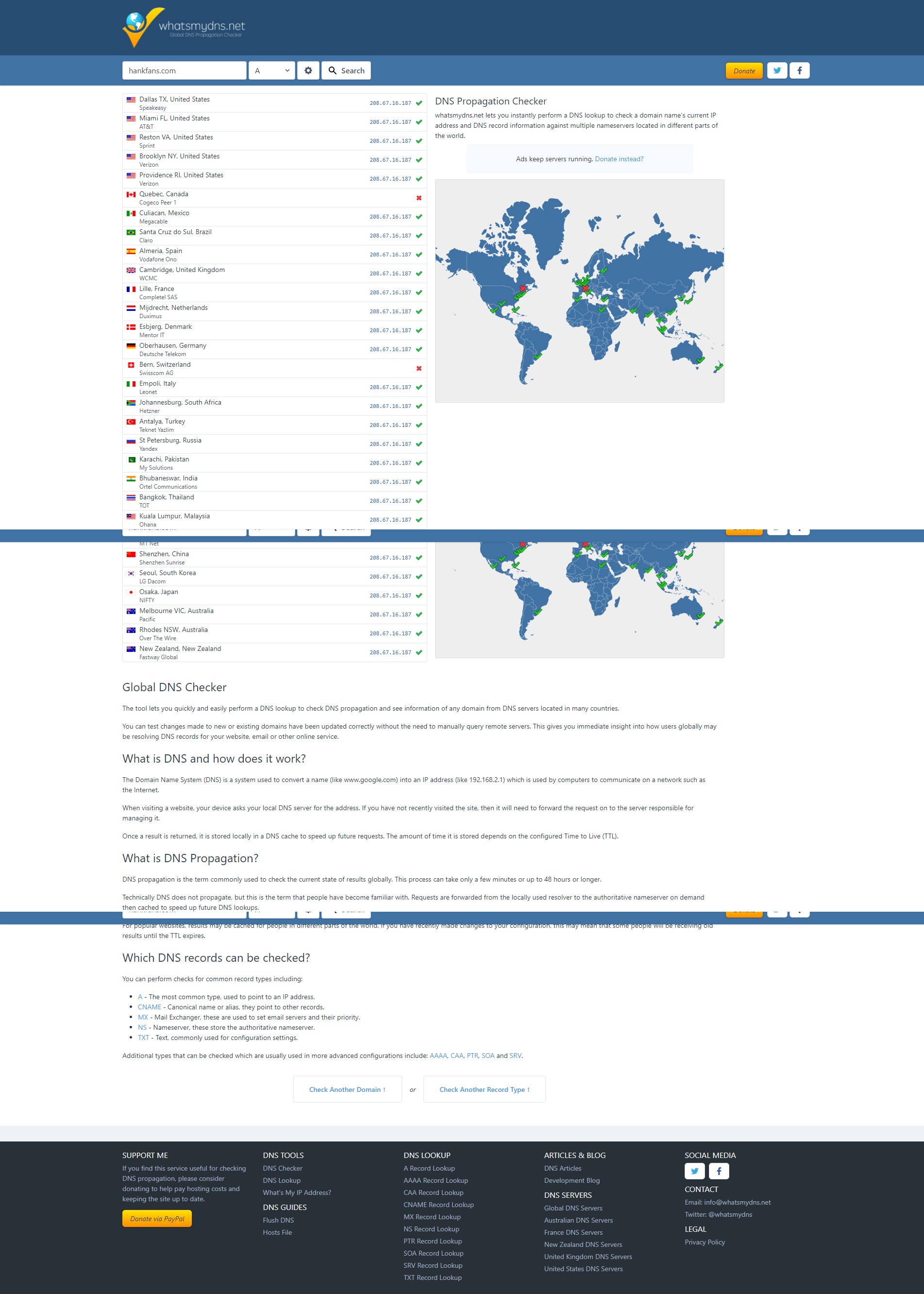Click the footer Twitter social media icon
This screenshot has height=1294, width=924.
pos(694,1171)
